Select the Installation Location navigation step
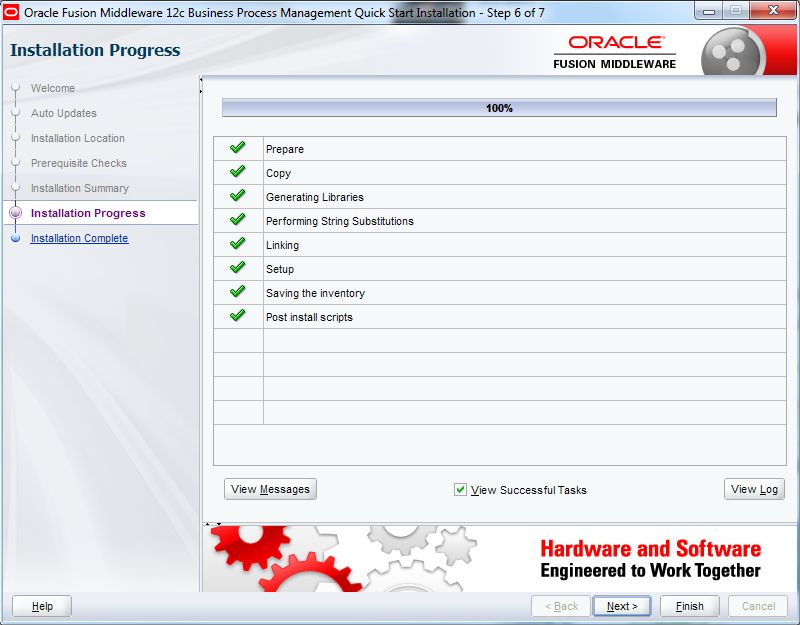The image size is (800, 625). click(78, 138)
